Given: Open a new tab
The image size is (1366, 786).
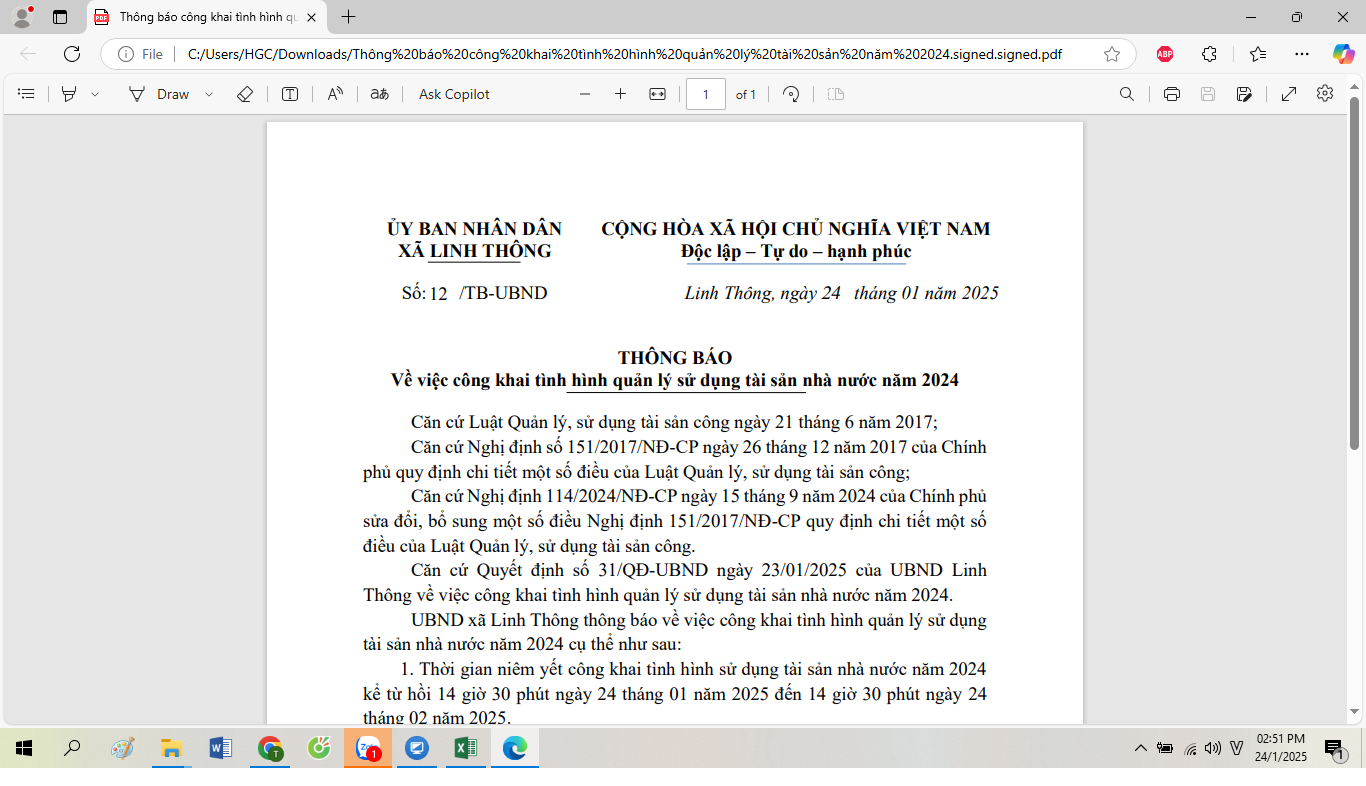Looking at the screenshot, I should click(x=348, y=17).
